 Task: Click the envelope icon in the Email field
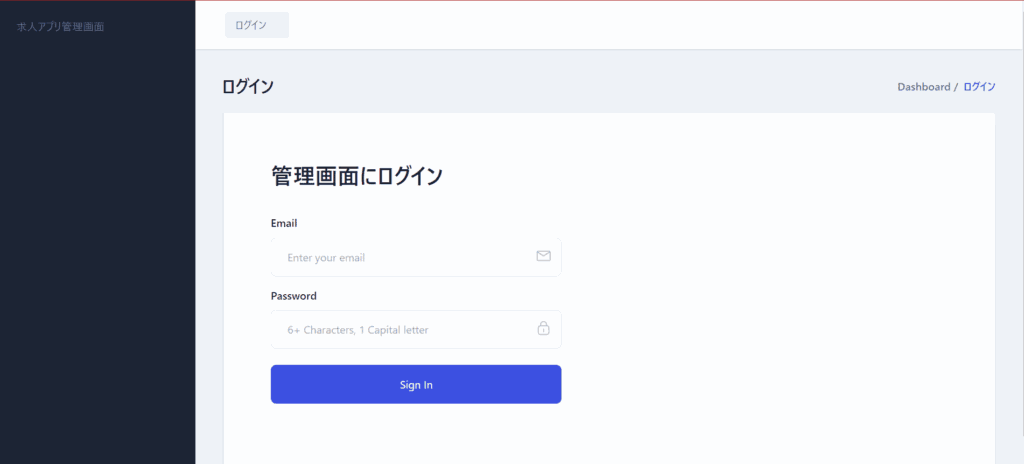[x=543, y=256]
